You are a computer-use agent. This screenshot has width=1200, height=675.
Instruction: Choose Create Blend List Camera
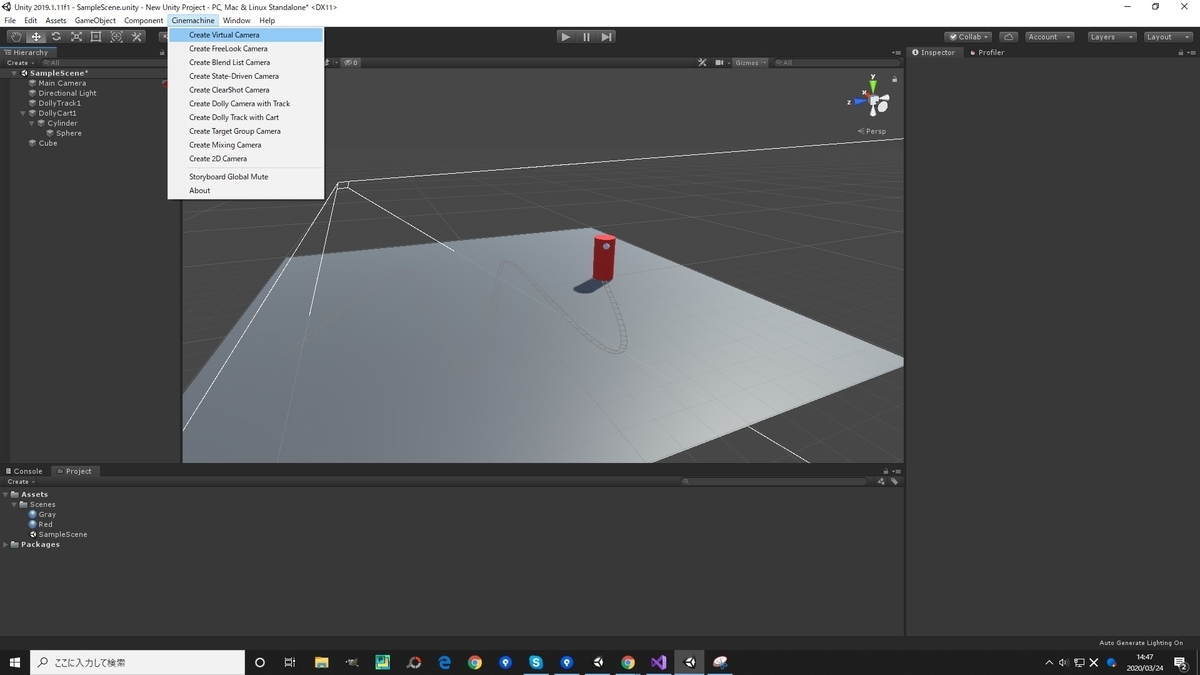tap(246, 62)
